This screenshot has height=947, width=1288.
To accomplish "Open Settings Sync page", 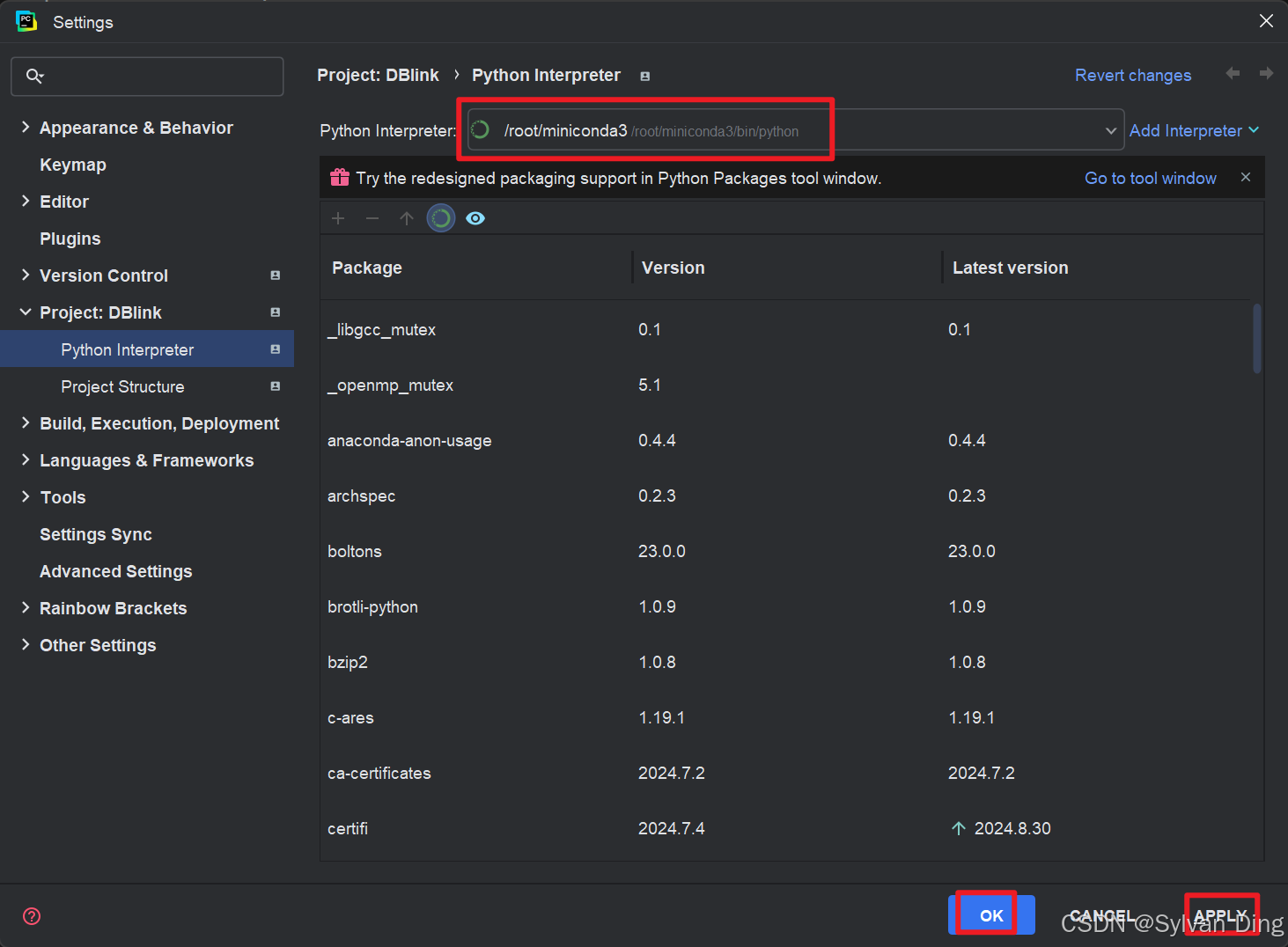I will [x=96, y=534].
